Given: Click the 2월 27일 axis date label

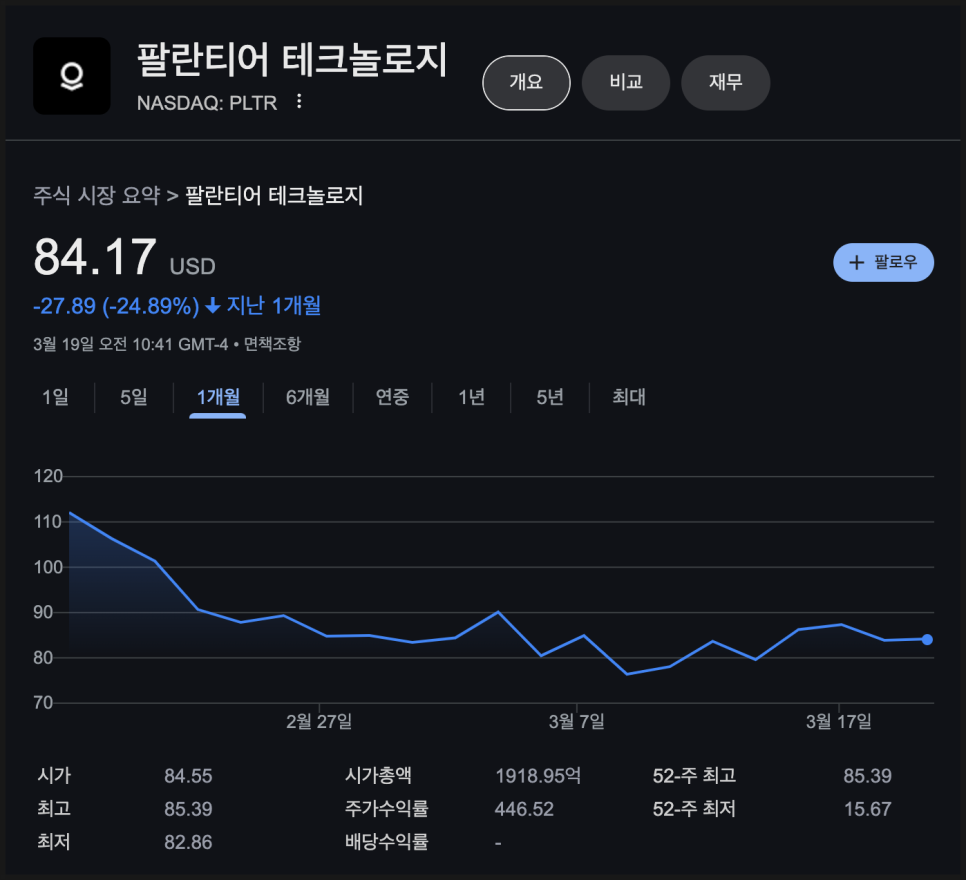Looking at the screenshot, I should [x=319, y=721].
